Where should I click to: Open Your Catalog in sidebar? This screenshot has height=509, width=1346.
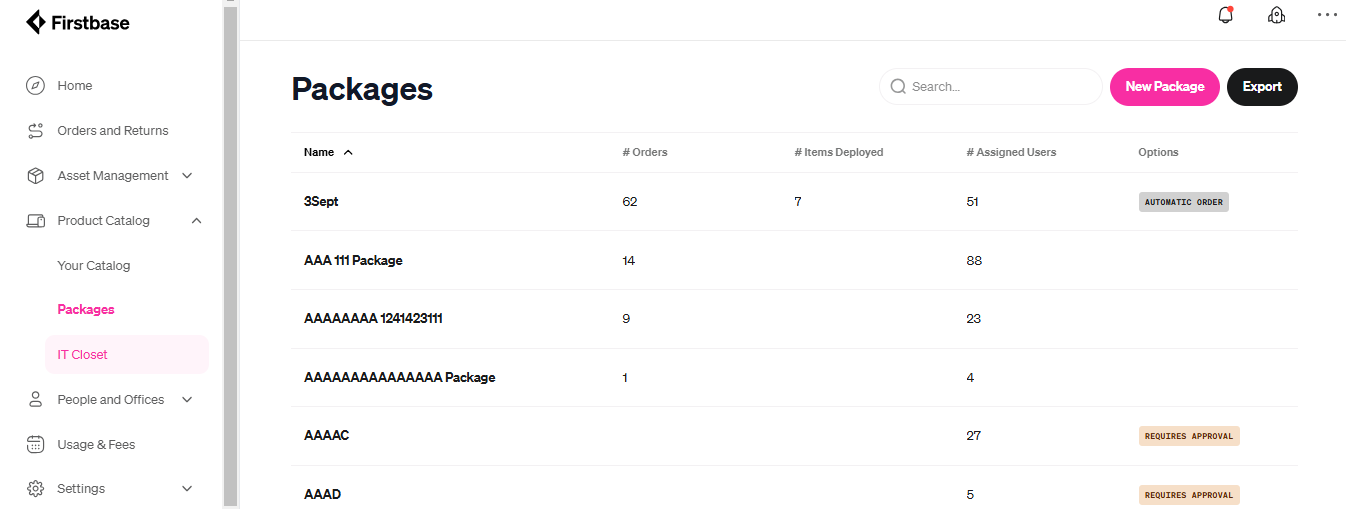[94, 266]
